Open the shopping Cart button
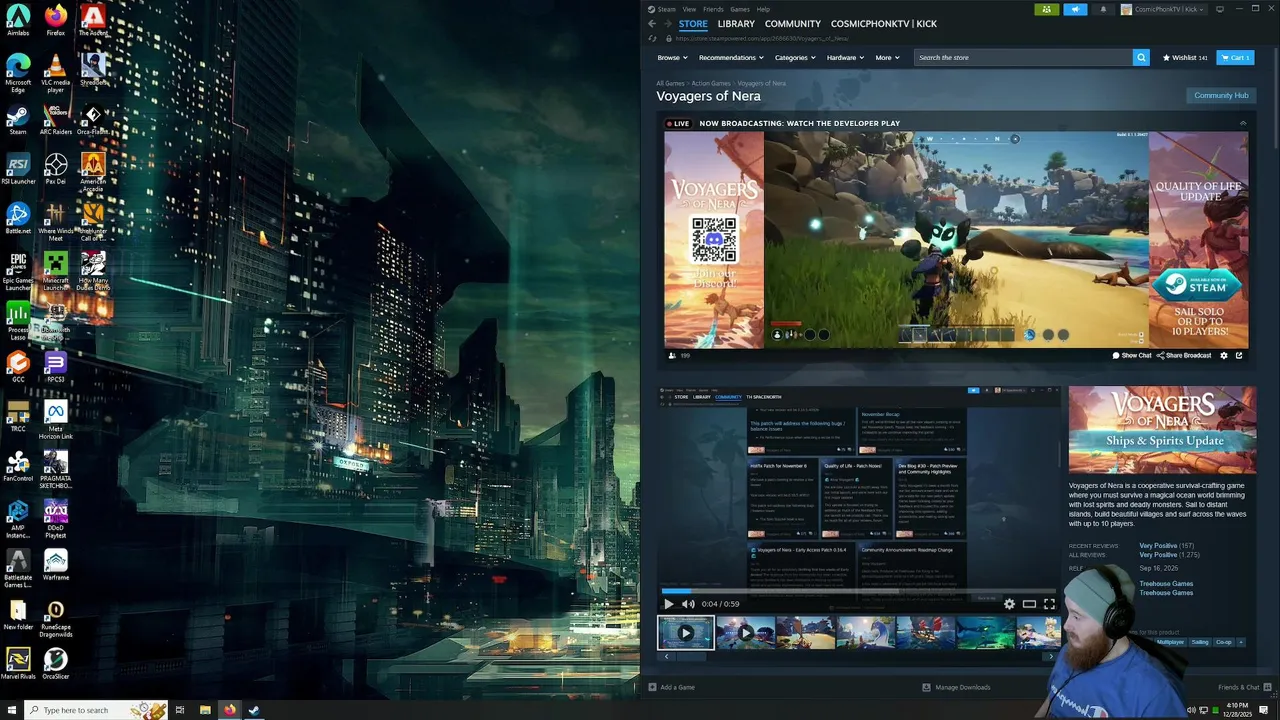The width and height of the screenshot is (1280, 720). (1235, 57)
